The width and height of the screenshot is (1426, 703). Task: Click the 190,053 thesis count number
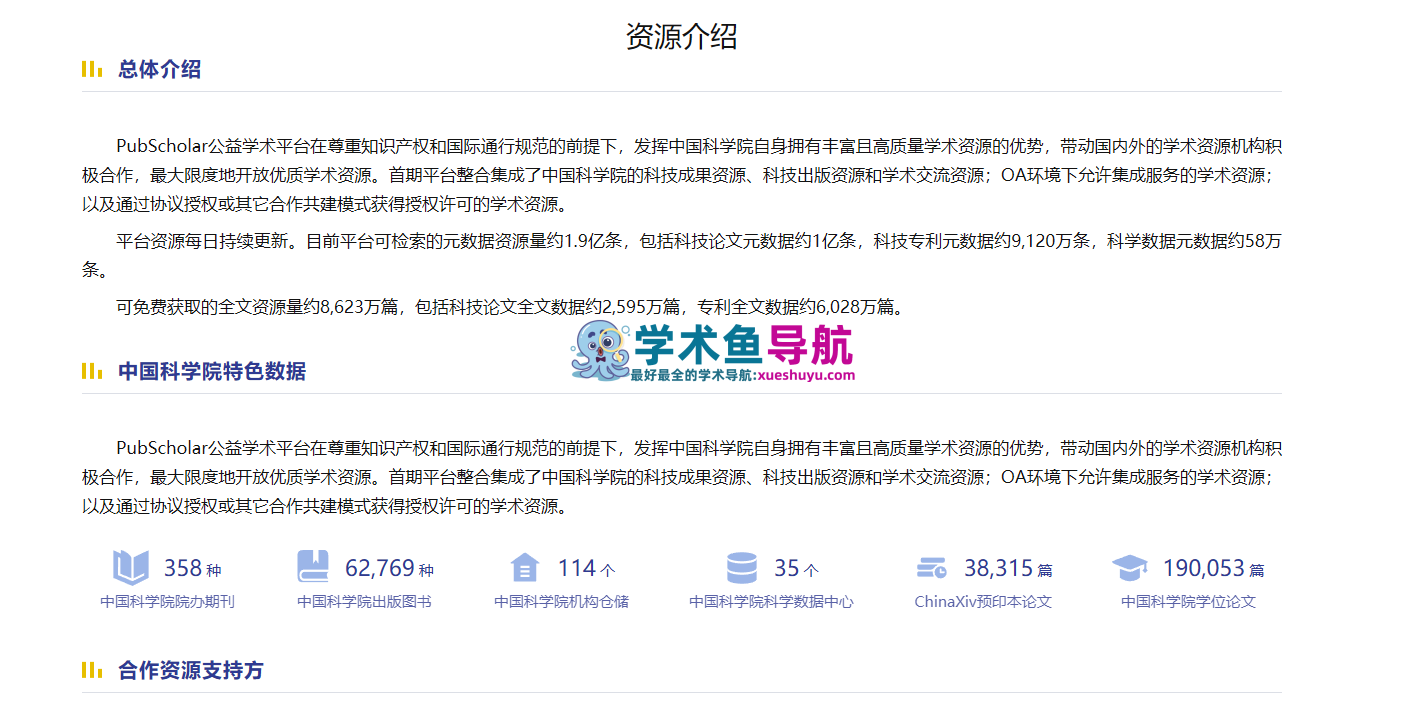click(x=1203, y=569)
